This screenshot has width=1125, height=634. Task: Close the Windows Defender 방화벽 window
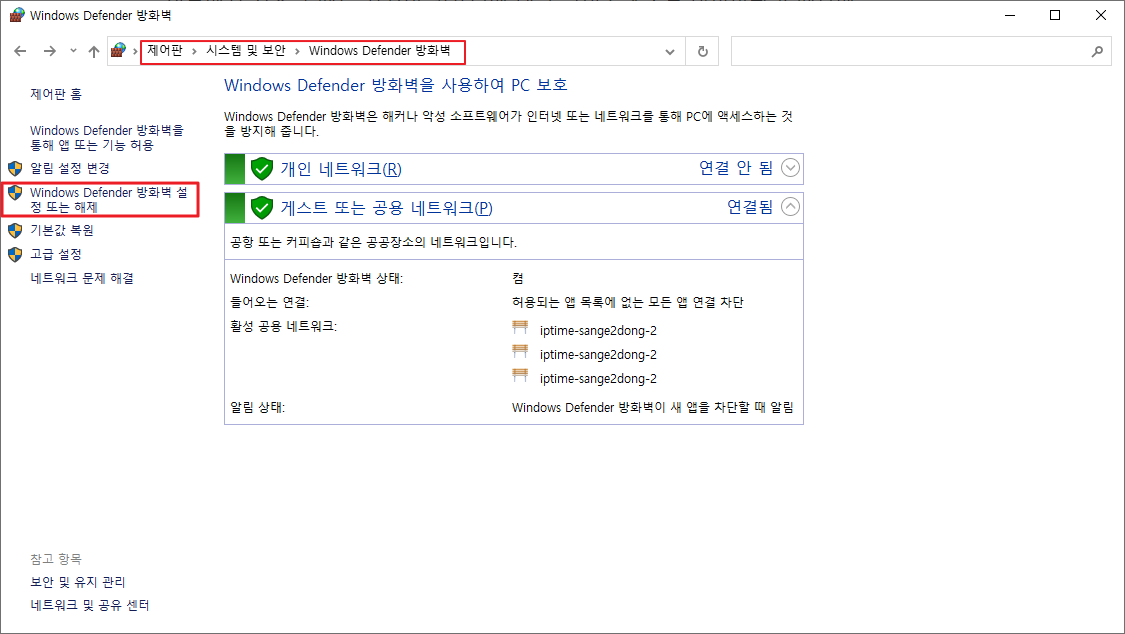click(x=1101, y=15)
